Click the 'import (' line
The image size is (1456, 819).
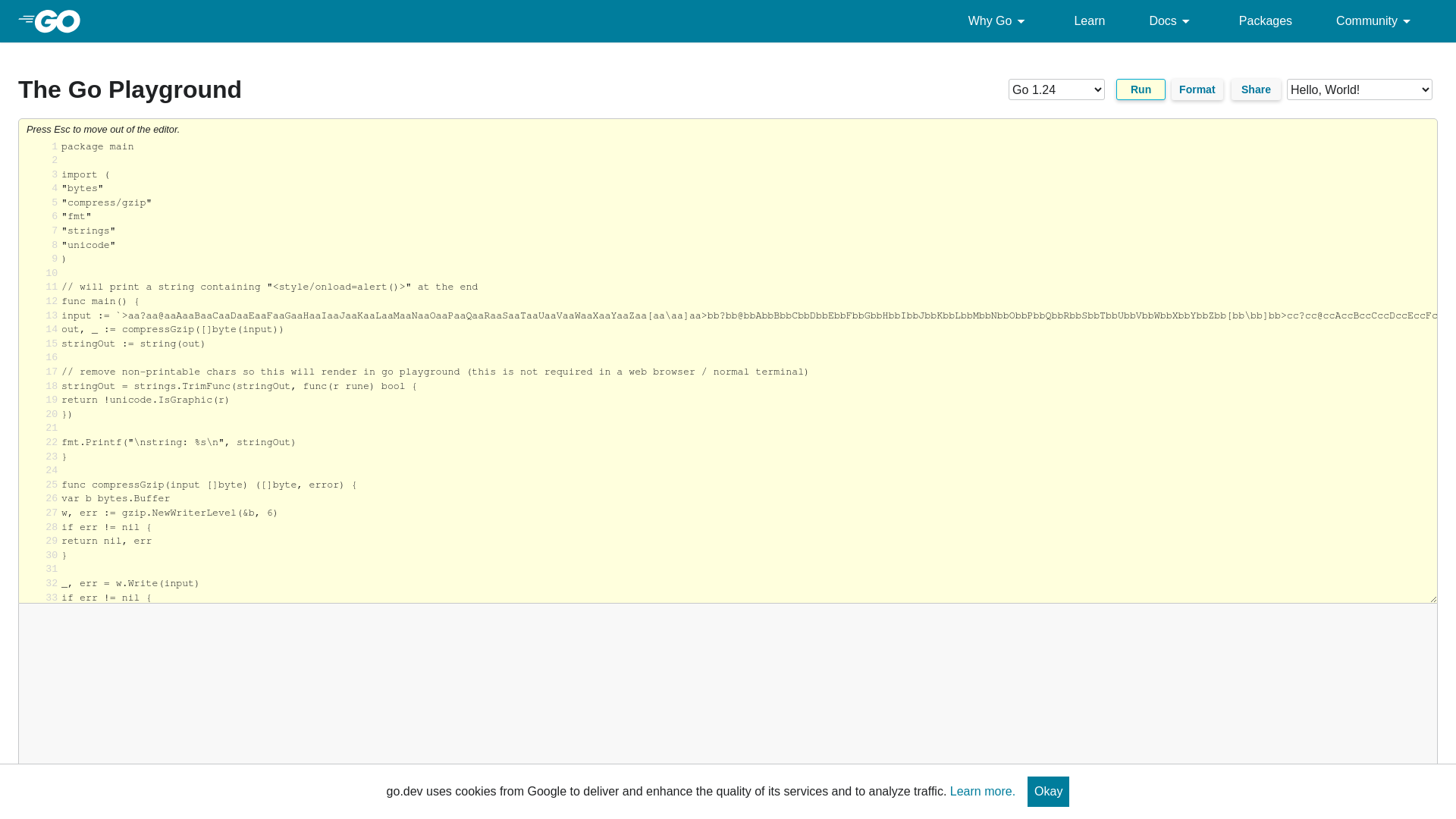click(86, 175)
